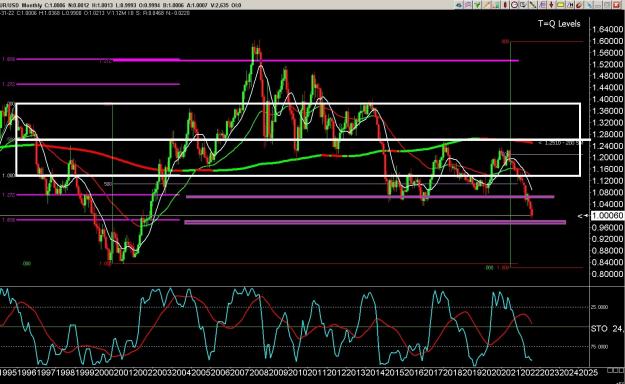Click the 1.28000 price axis label
Screen dimensions: 625x384
[x=608, y=134]
